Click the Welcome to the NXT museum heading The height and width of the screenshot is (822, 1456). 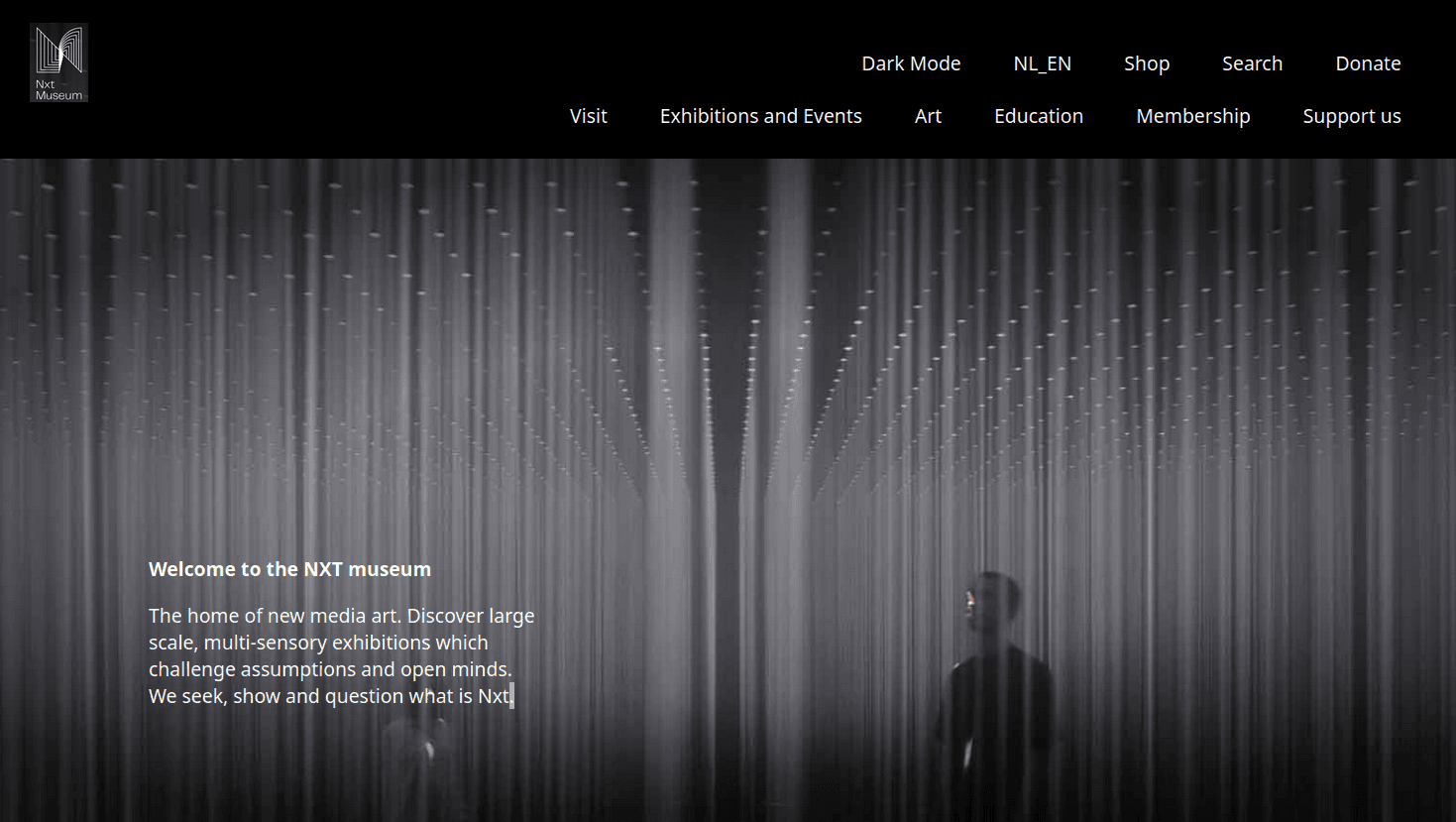(289, 568)
